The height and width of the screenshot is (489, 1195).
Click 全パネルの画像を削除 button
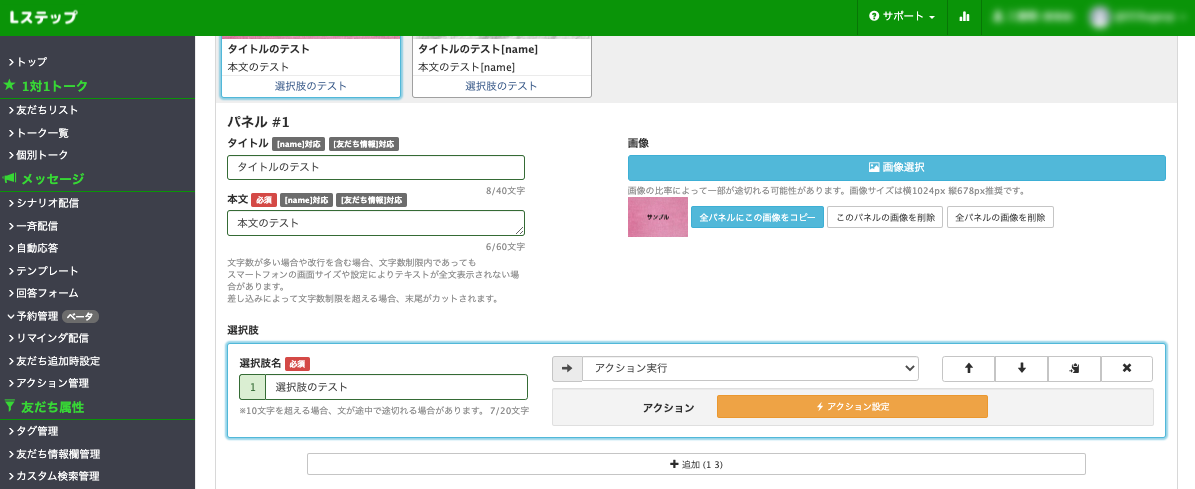tap(1001, 217)
